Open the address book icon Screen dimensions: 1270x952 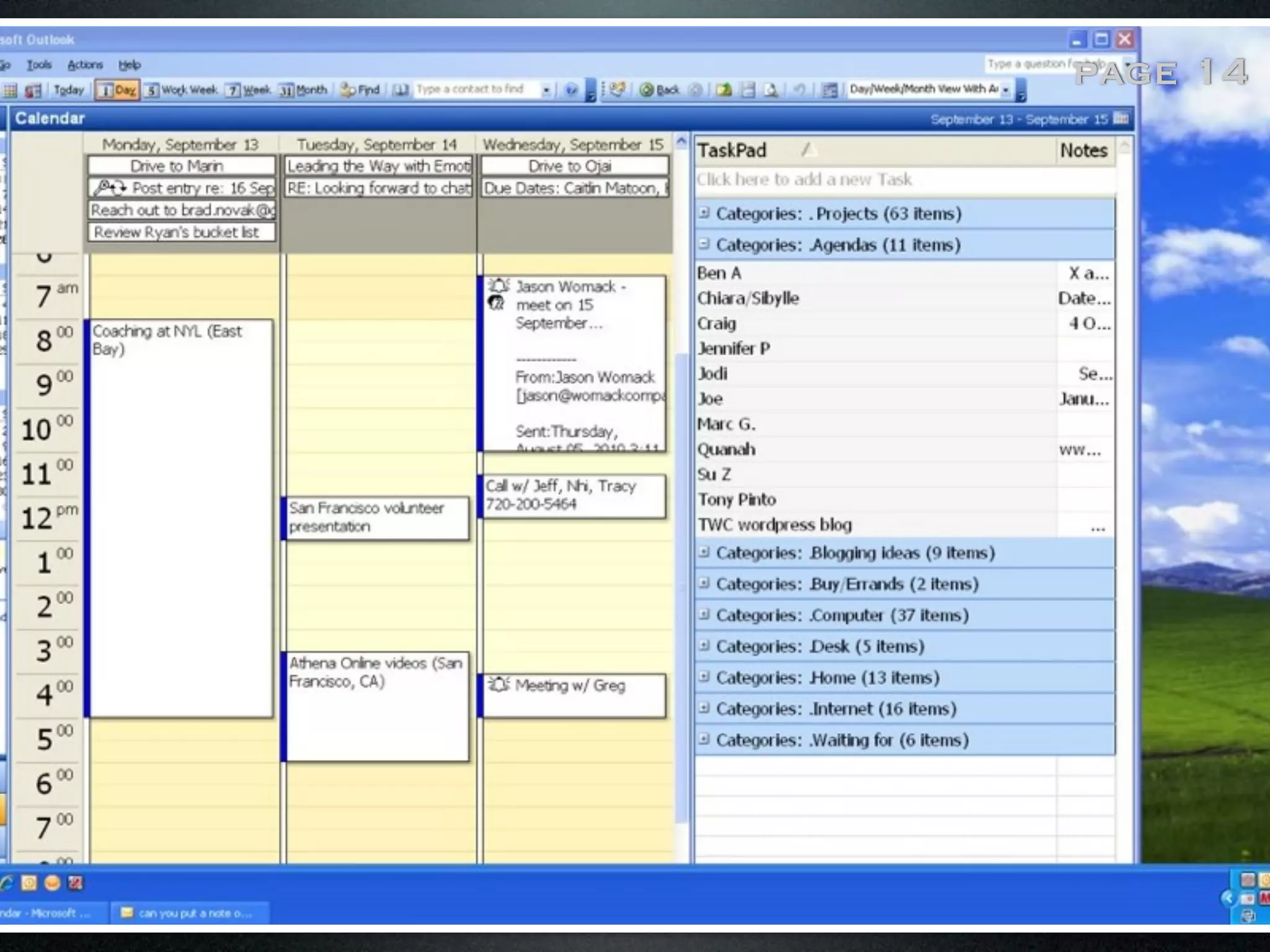point(401,90)
